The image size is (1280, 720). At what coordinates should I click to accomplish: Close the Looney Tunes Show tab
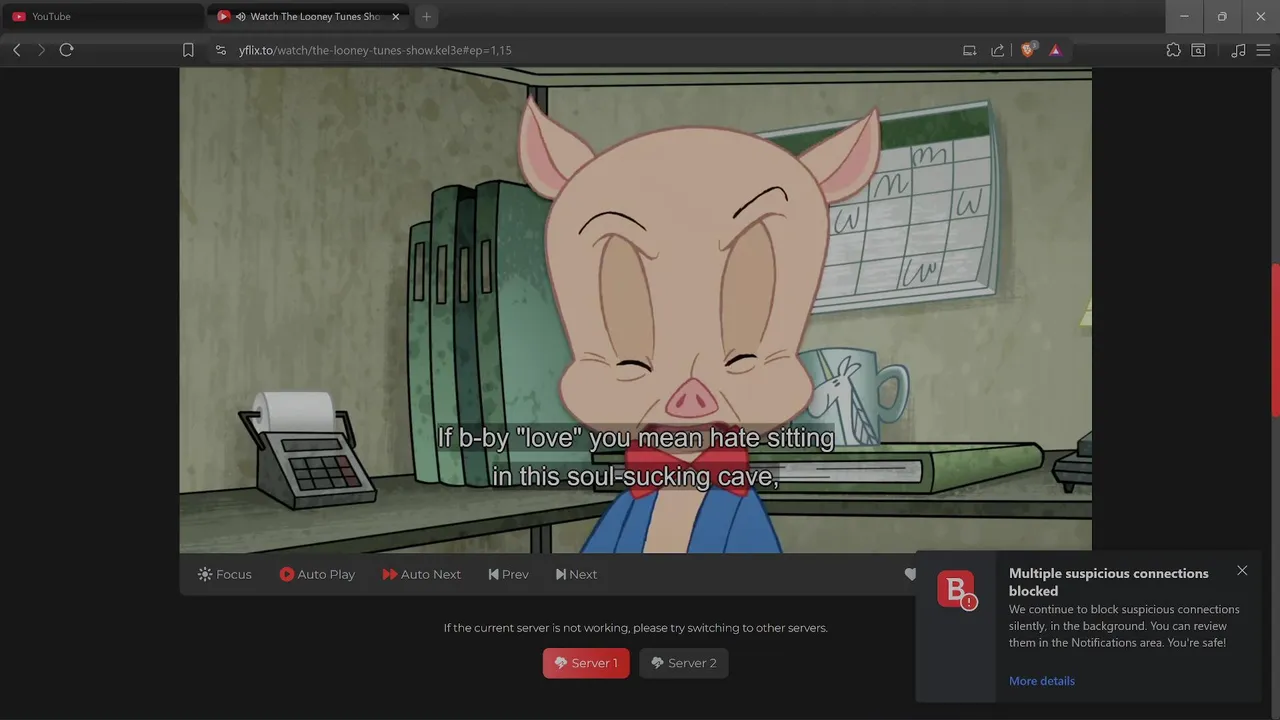(396, 16)
